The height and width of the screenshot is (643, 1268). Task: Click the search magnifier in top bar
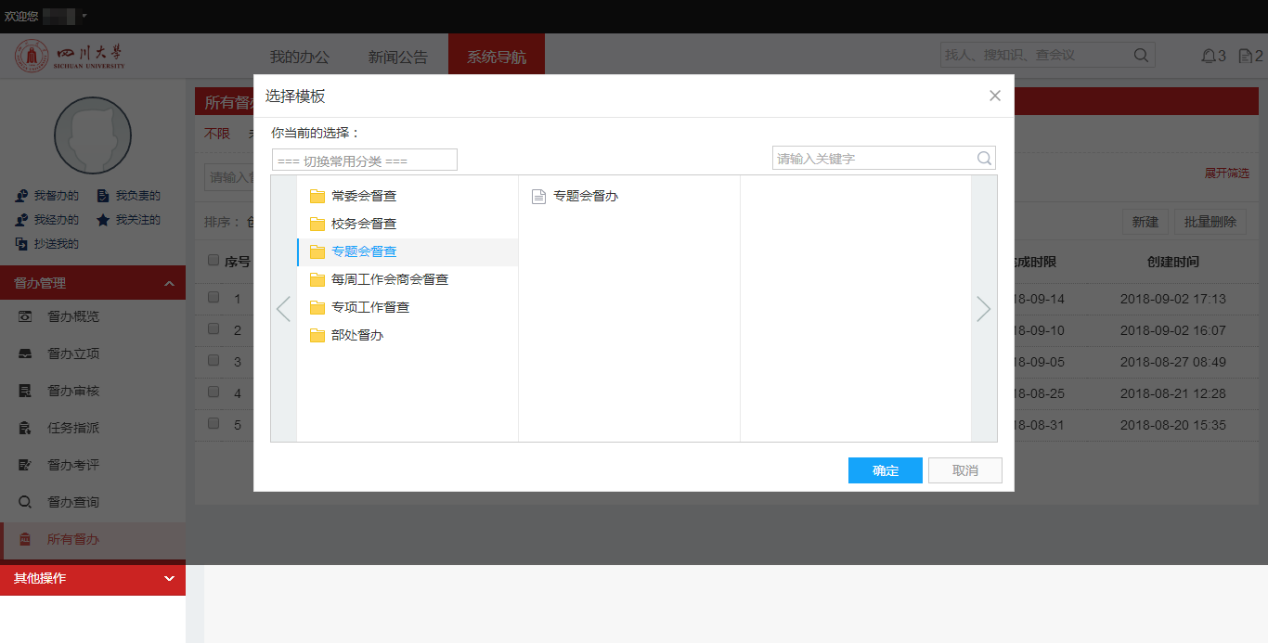point(1141,55)
